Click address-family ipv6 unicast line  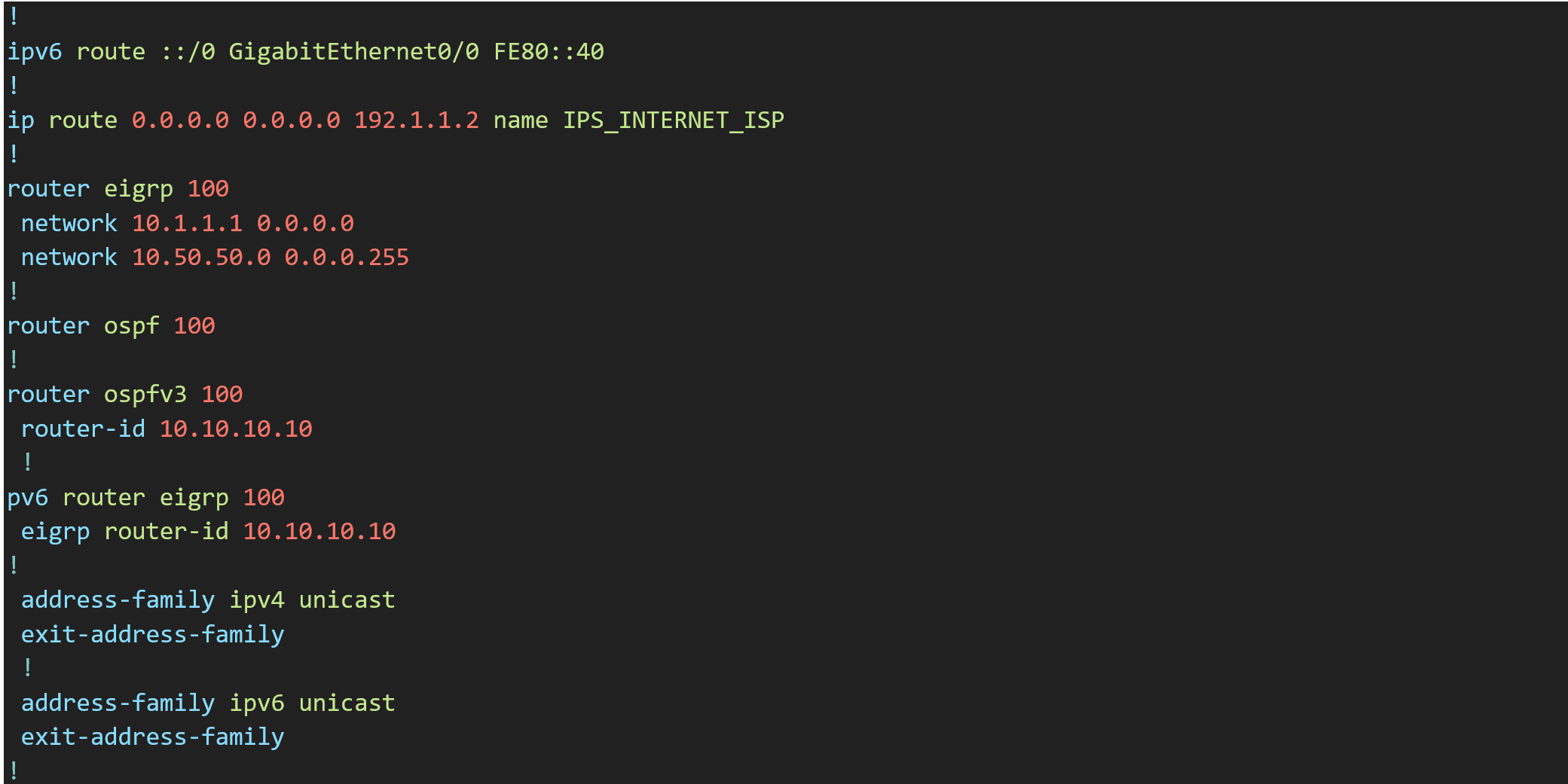click(208, 703)
